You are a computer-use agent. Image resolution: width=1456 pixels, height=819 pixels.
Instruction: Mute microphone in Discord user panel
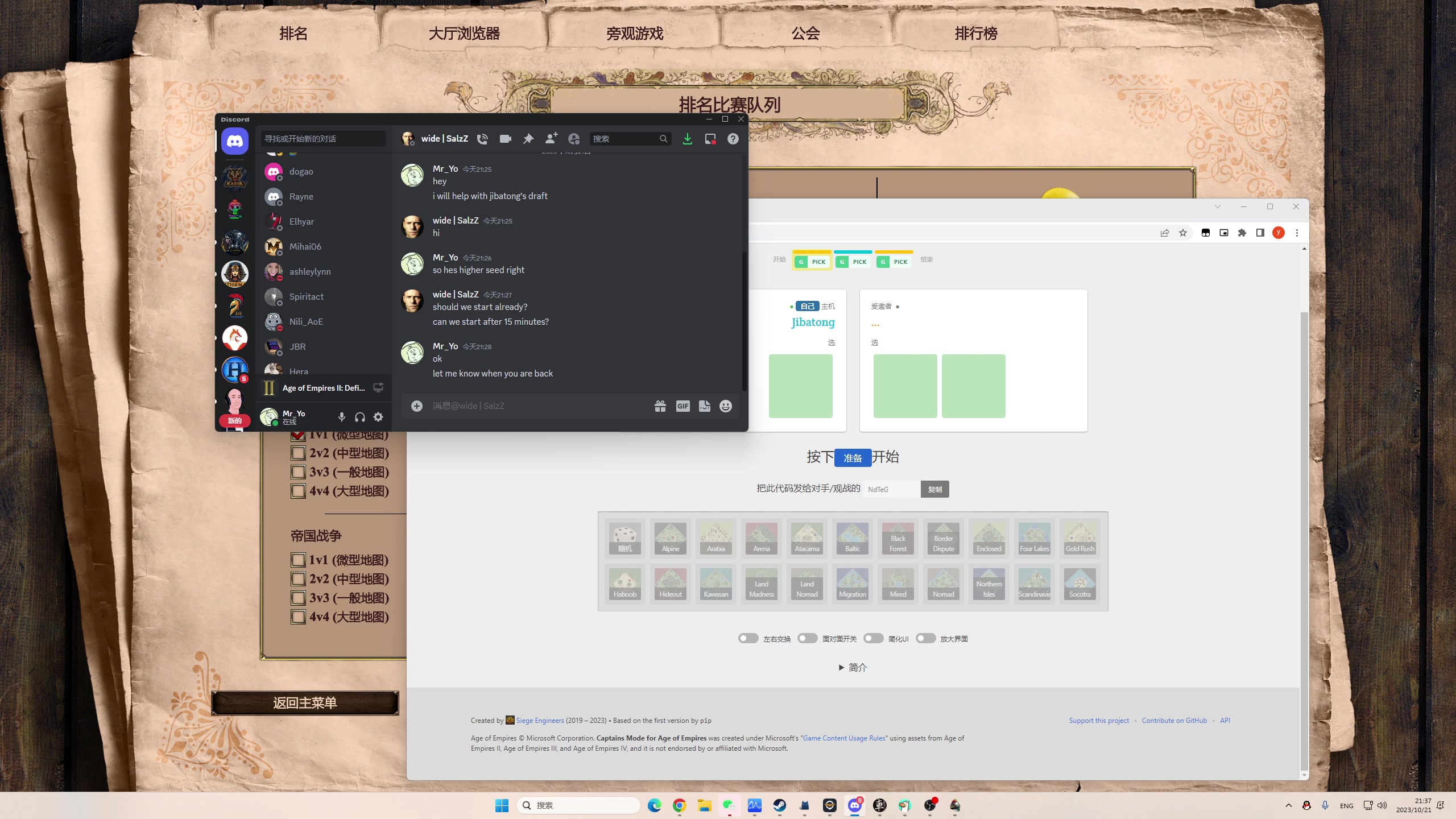coord(341,417)
